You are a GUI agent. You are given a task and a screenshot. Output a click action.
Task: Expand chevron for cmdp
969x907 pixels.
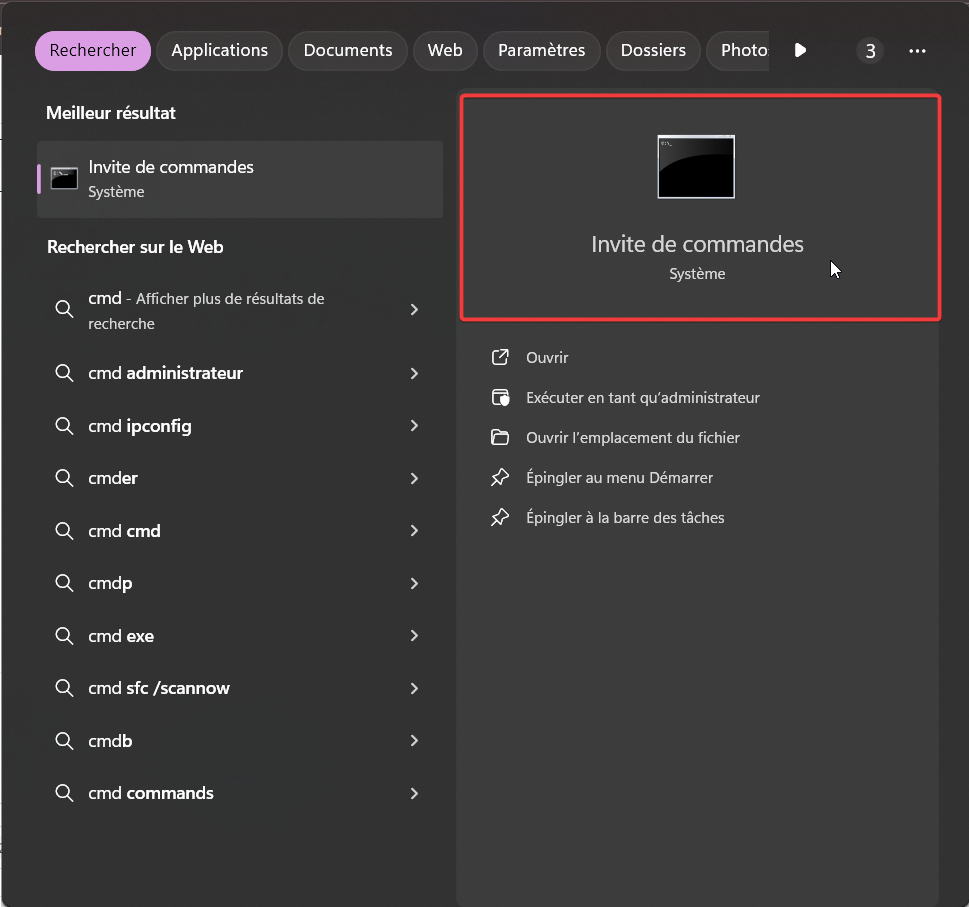pyautogui.click(x=414, y=583)
